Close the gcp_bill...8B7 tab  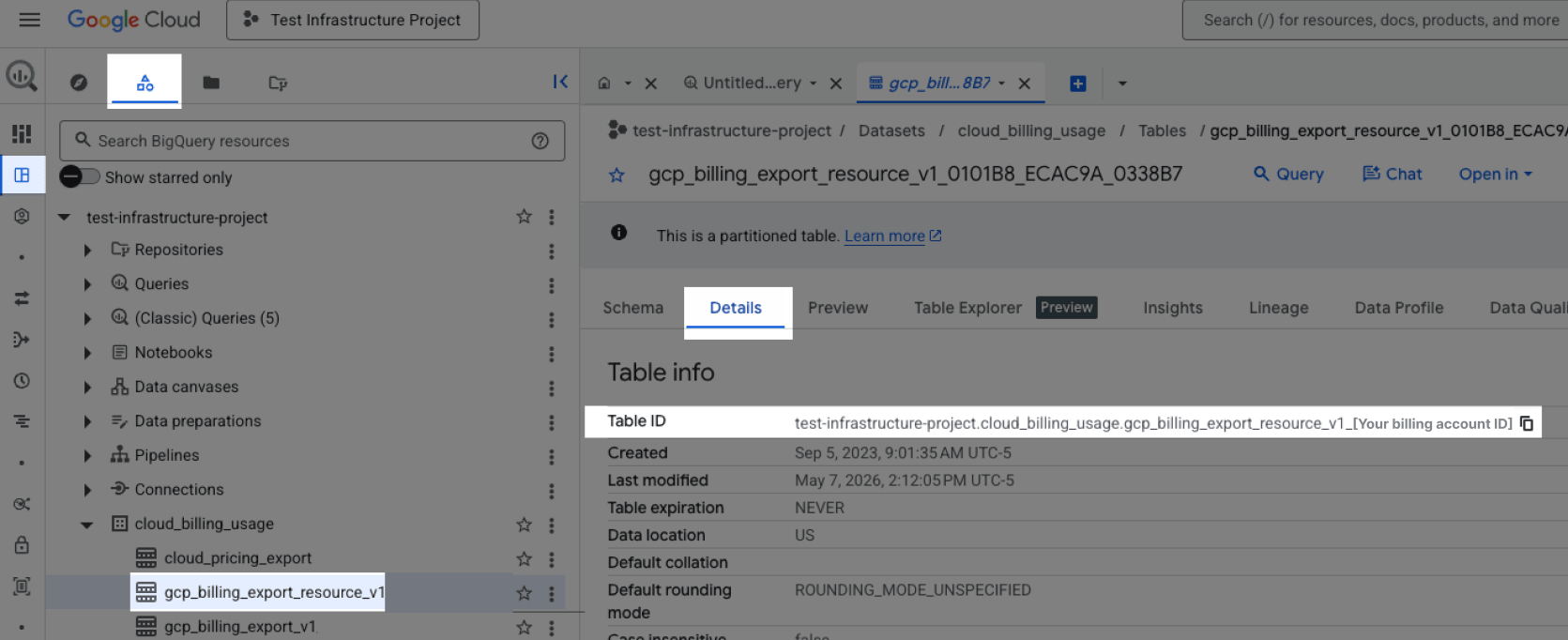(1025, 84)
